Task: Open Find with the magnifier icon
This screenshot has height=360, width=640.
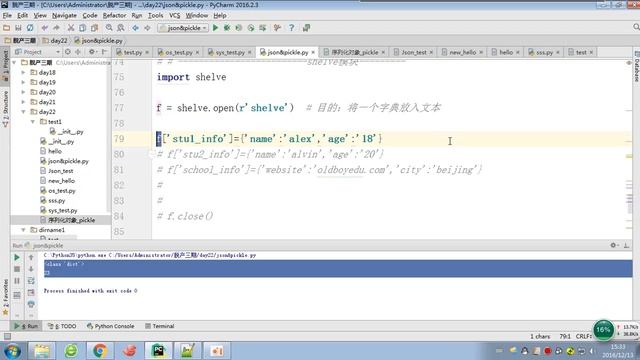Action: coord(109,28)
